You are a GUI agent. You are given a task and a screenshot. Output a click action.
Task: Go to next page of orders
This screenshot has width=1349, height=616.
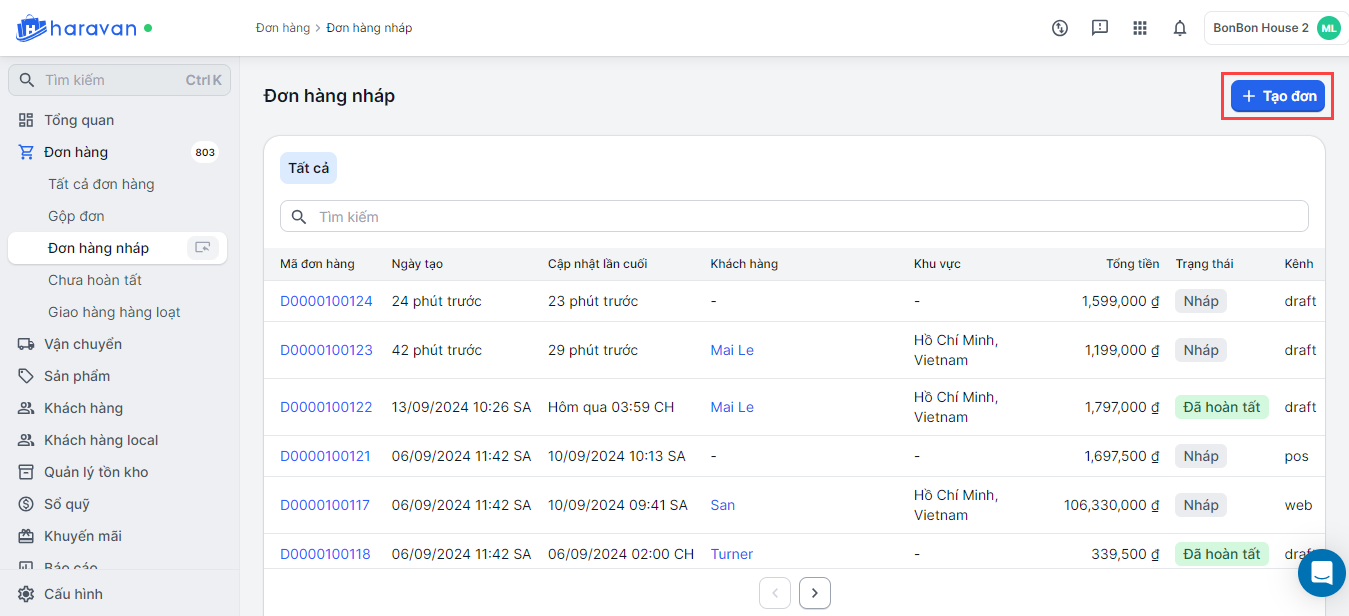coord(815,593)
